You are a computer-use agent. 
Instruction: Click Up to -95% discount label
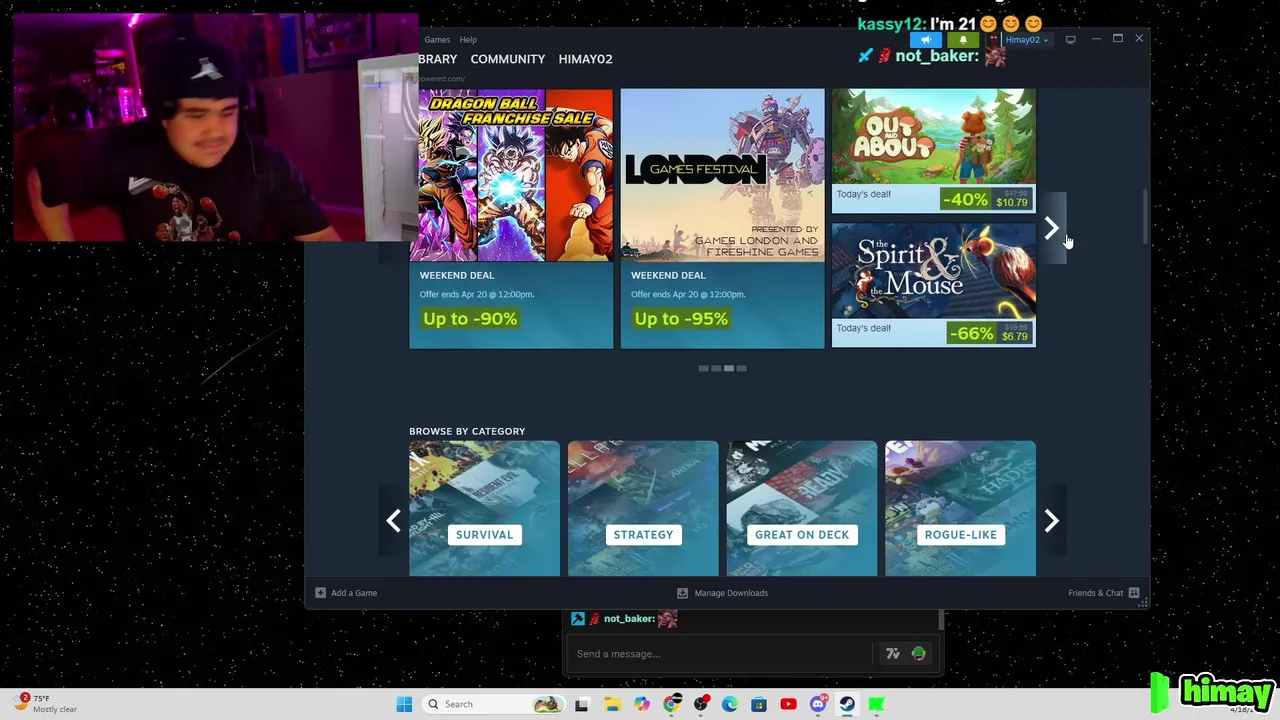click(x=681, y=318)
